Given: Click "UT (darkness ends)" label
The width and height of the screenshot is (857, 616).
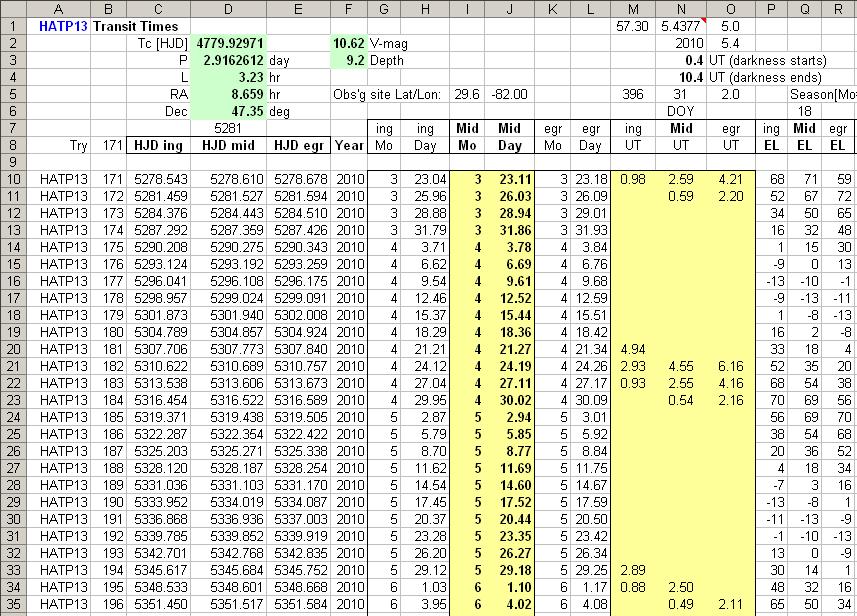Looking at the screenshot, I should 765,77.
